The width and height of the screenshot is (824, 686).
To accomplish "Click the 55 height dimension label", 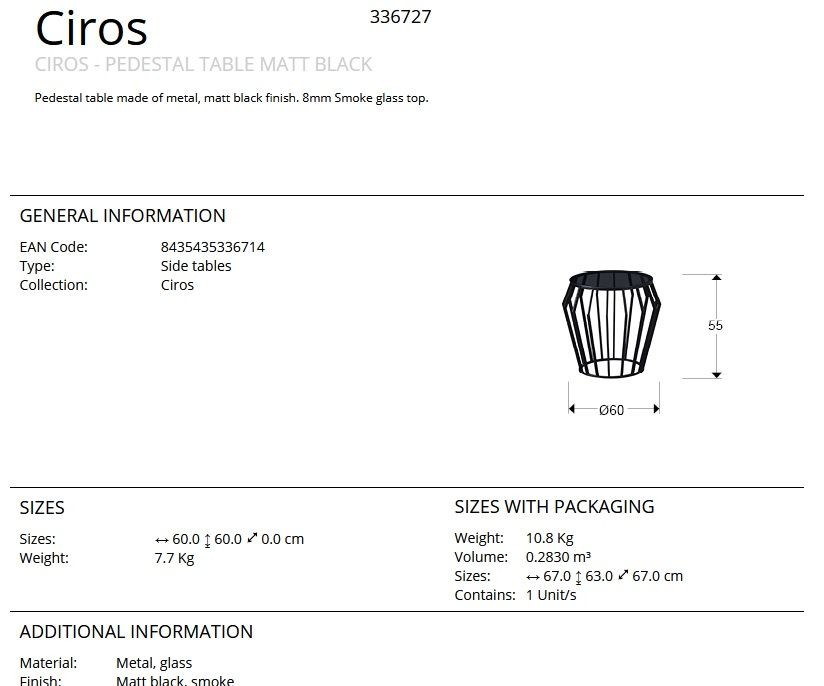I will [715, 325].
